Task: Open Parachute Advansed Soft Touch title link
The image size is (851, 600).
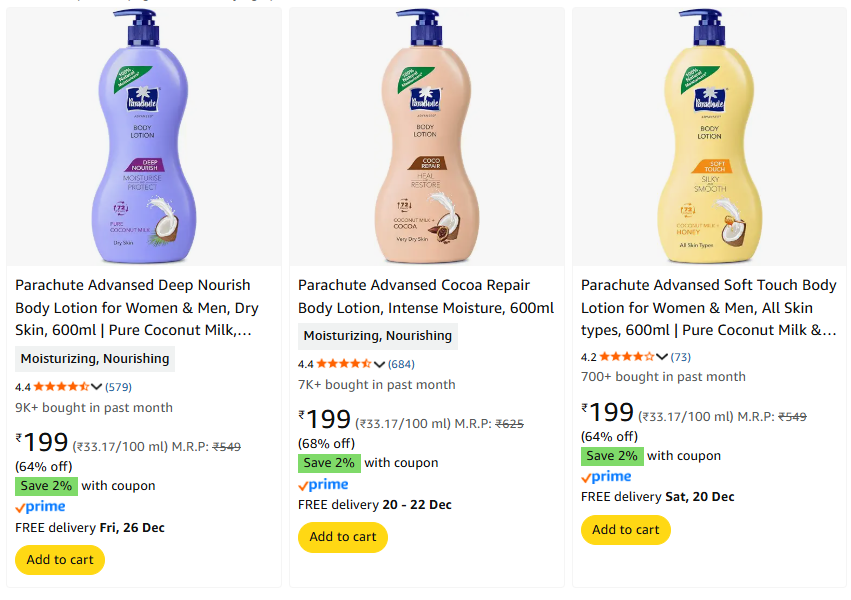Action: pos(708,308)
